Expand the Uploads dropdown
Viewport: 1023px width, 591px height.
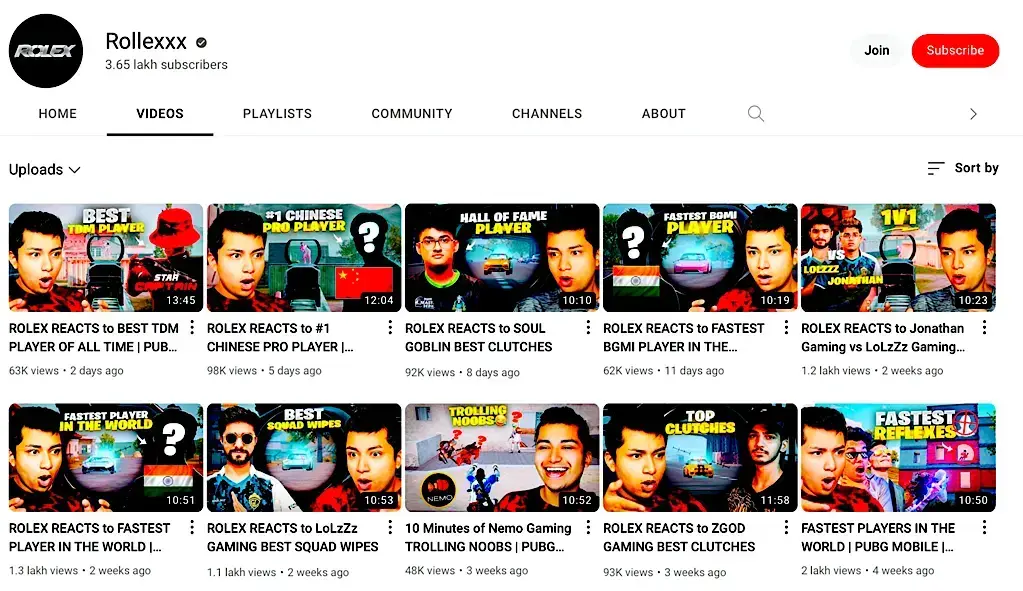tap(45, 170)
